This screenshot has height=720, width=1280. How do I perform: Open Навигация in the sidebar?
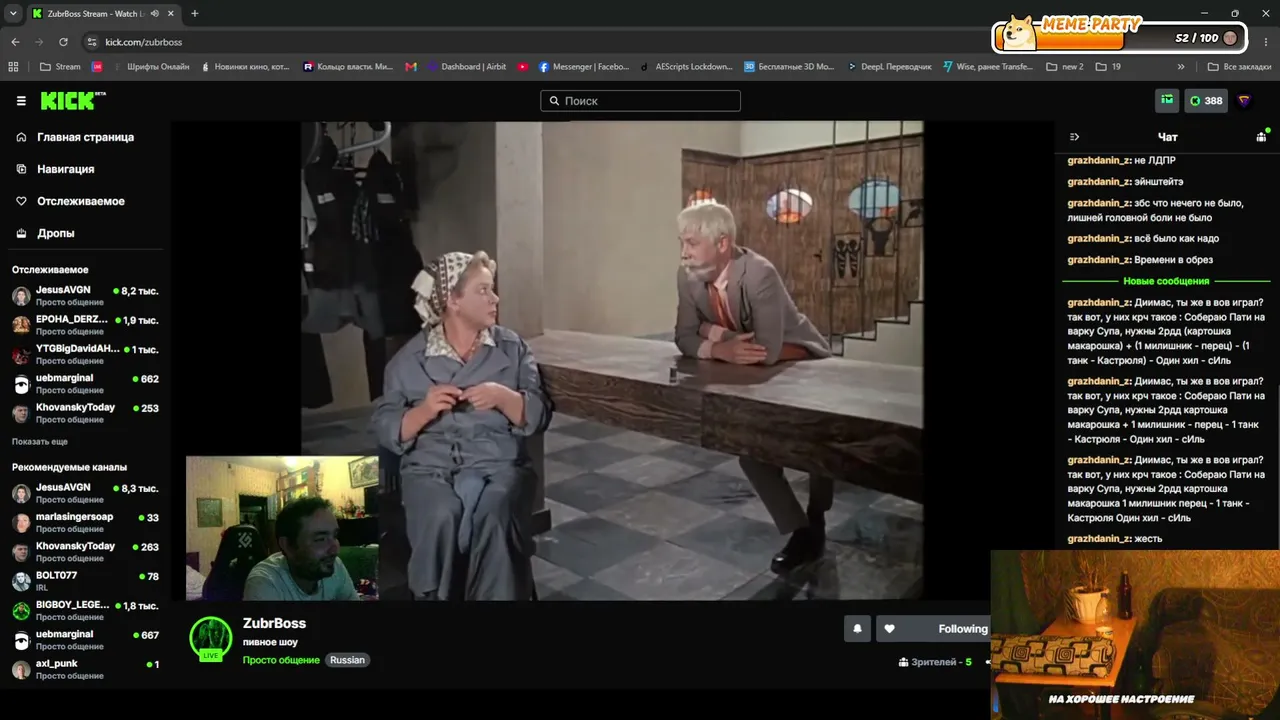pos(66,169)
